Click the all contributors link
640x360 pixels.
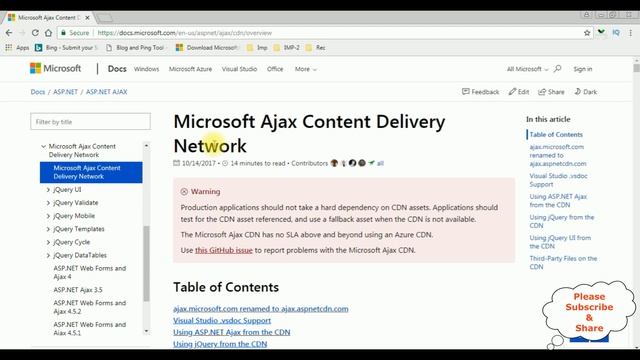(380, 163)
